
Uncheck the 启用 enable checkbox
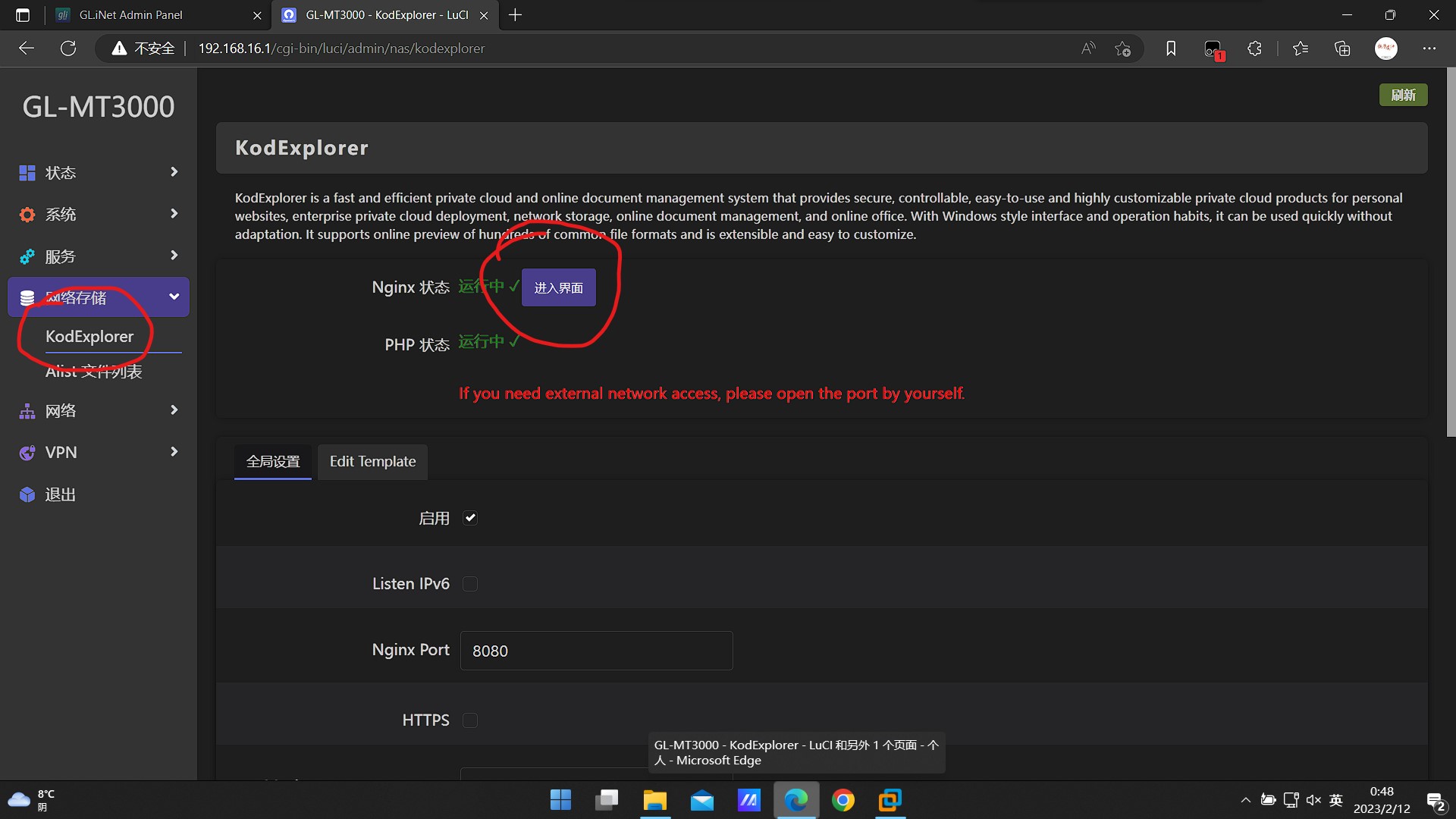[x=470, y=518]
